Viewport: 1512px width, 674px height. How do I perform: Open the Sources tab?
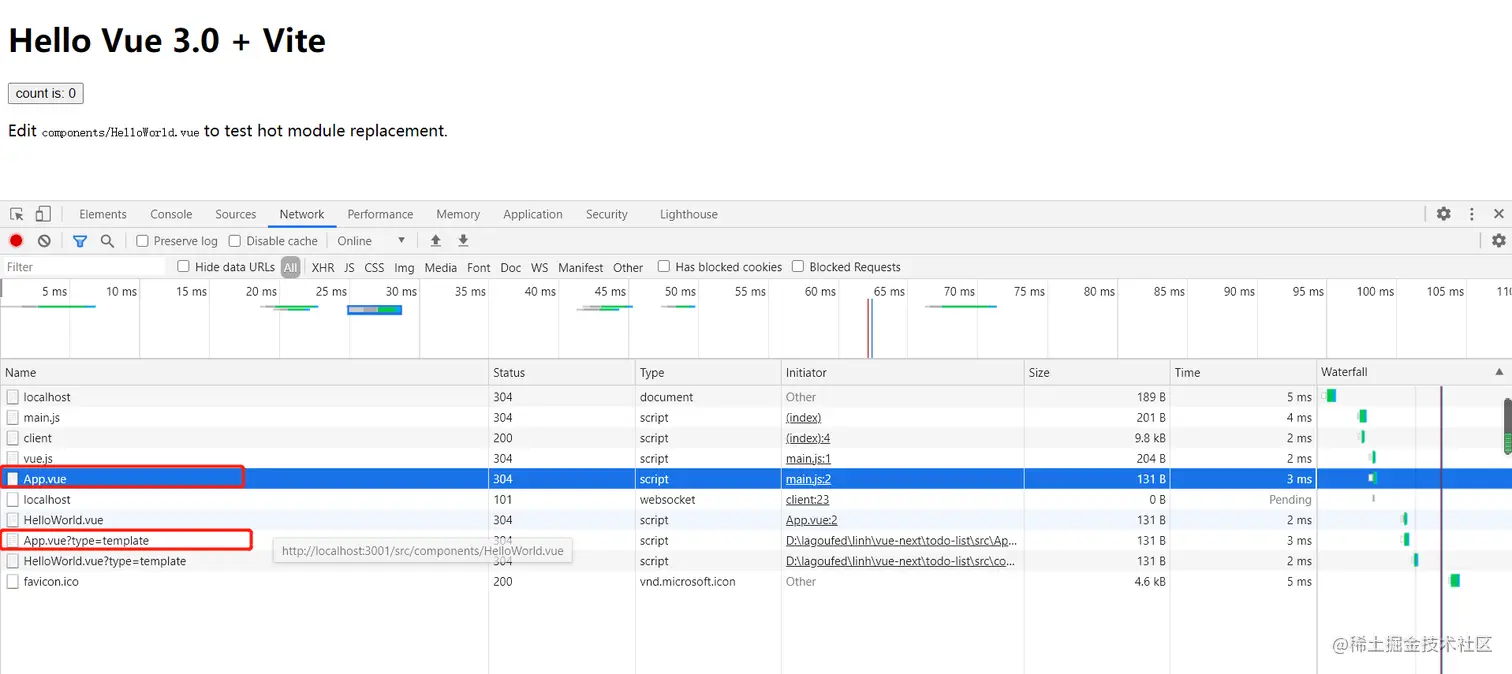(x=236, y=214)
